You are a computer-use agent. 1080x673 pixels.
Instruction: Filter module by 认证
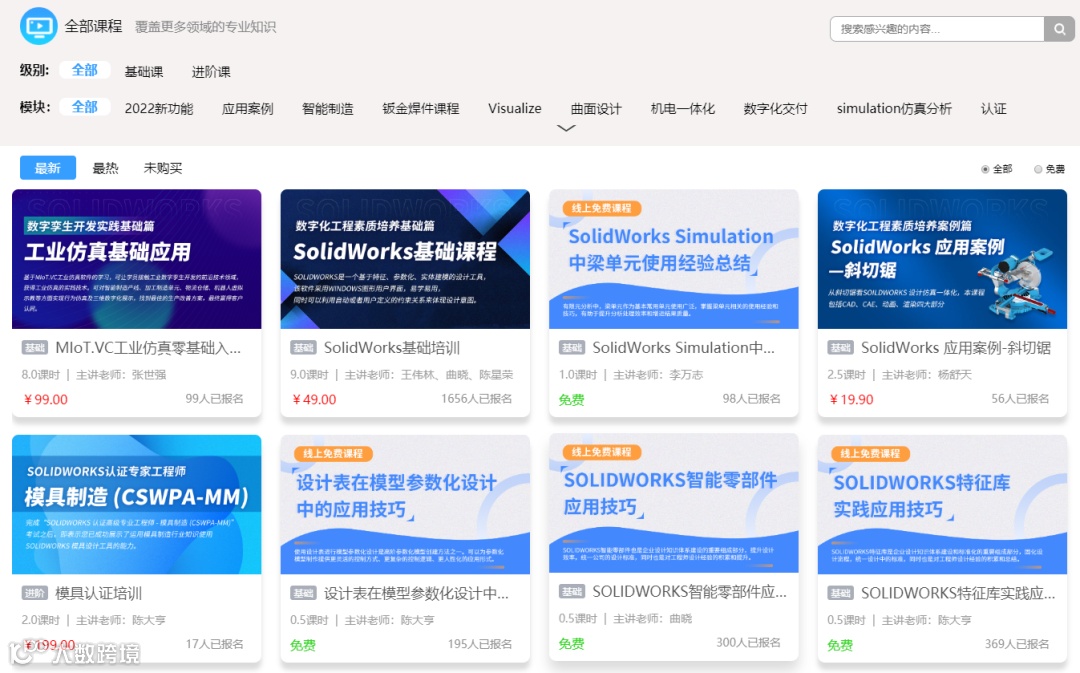[x=993, y=109]
